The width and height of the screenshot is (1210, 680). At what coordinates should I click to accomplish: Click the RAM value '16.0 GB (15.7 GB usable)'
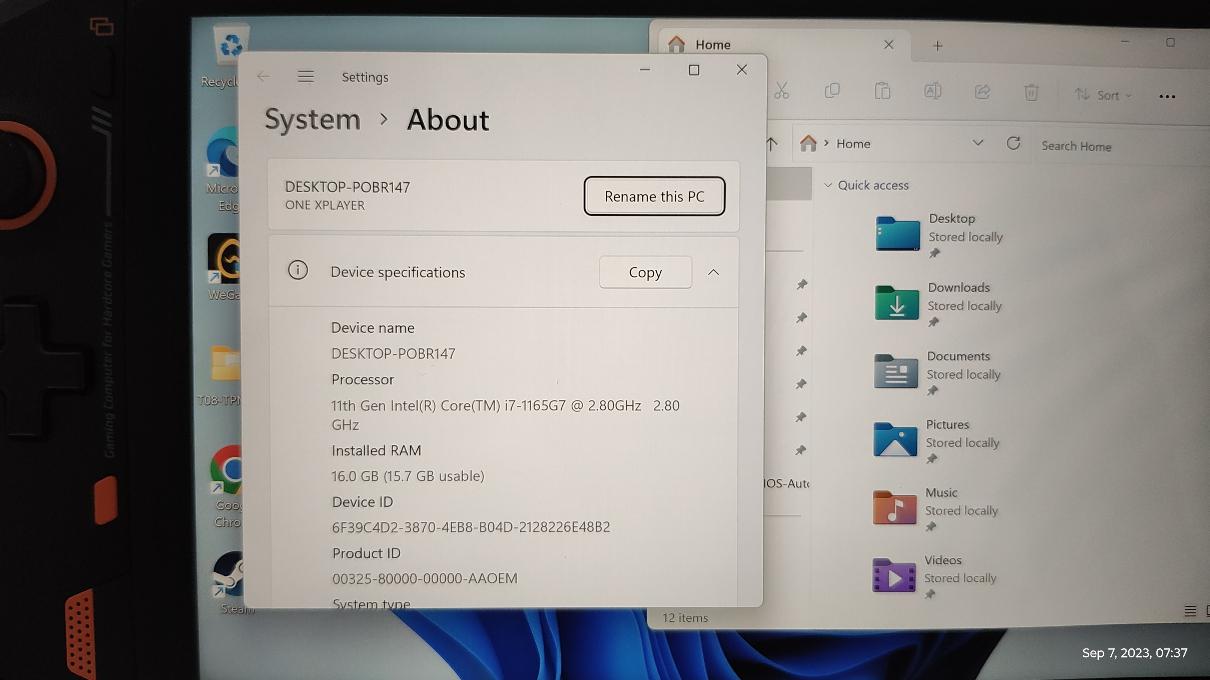coord(408,476)
